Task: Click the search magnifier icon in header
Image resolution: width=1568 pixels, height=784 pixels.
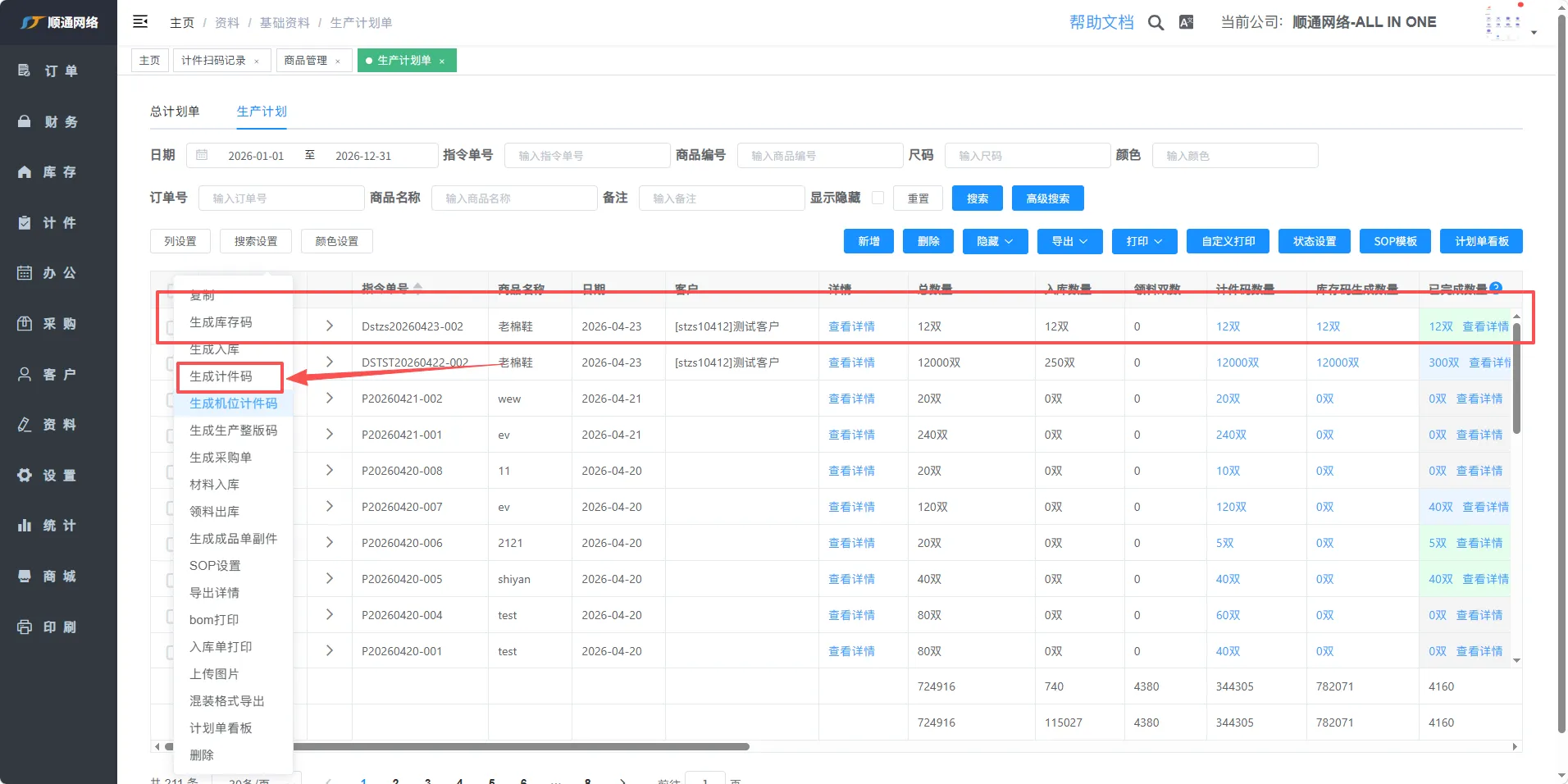Action: pyautogui.click(x=1155, y=23)
